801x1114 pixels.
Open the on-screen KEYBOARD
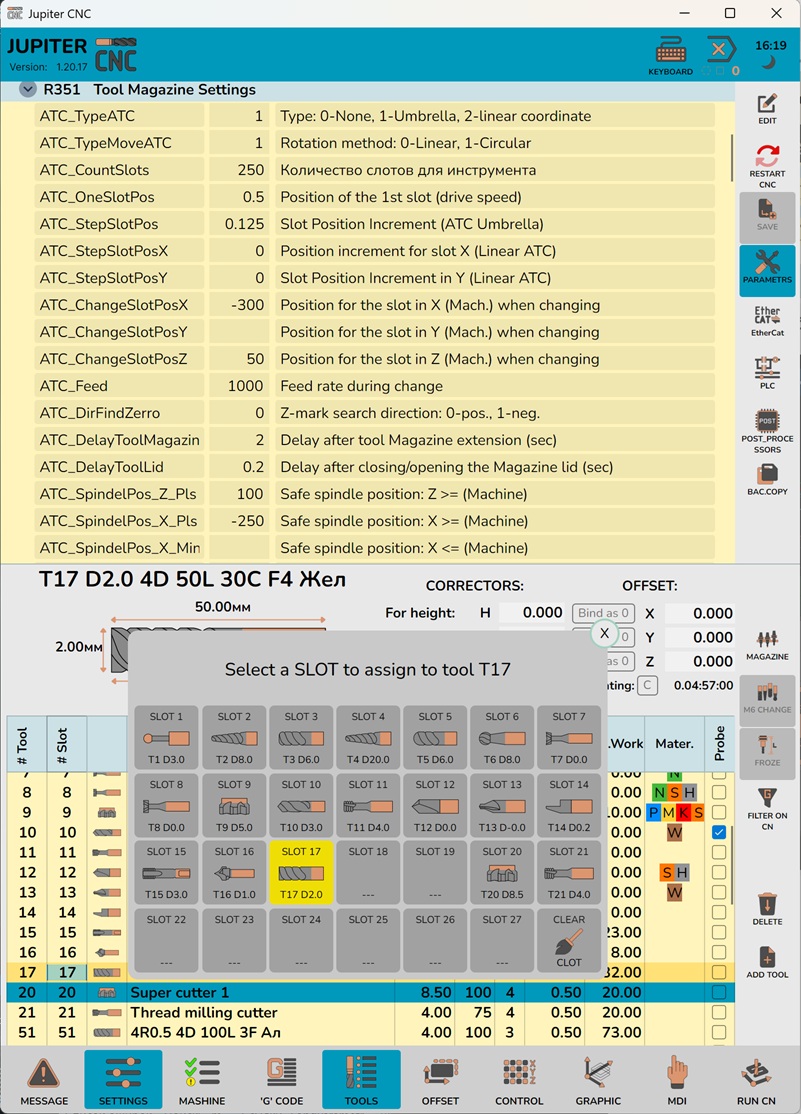[670, 56]
